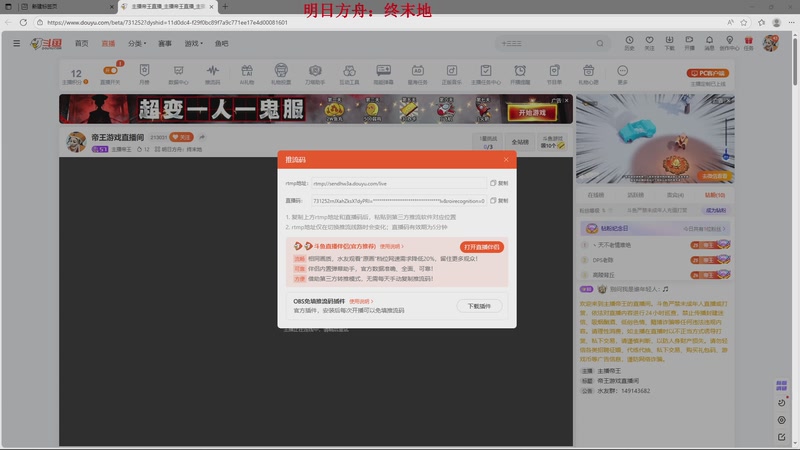Click the edit icon at bottom right
The image size is (800, 450).
tap(781, 437)
